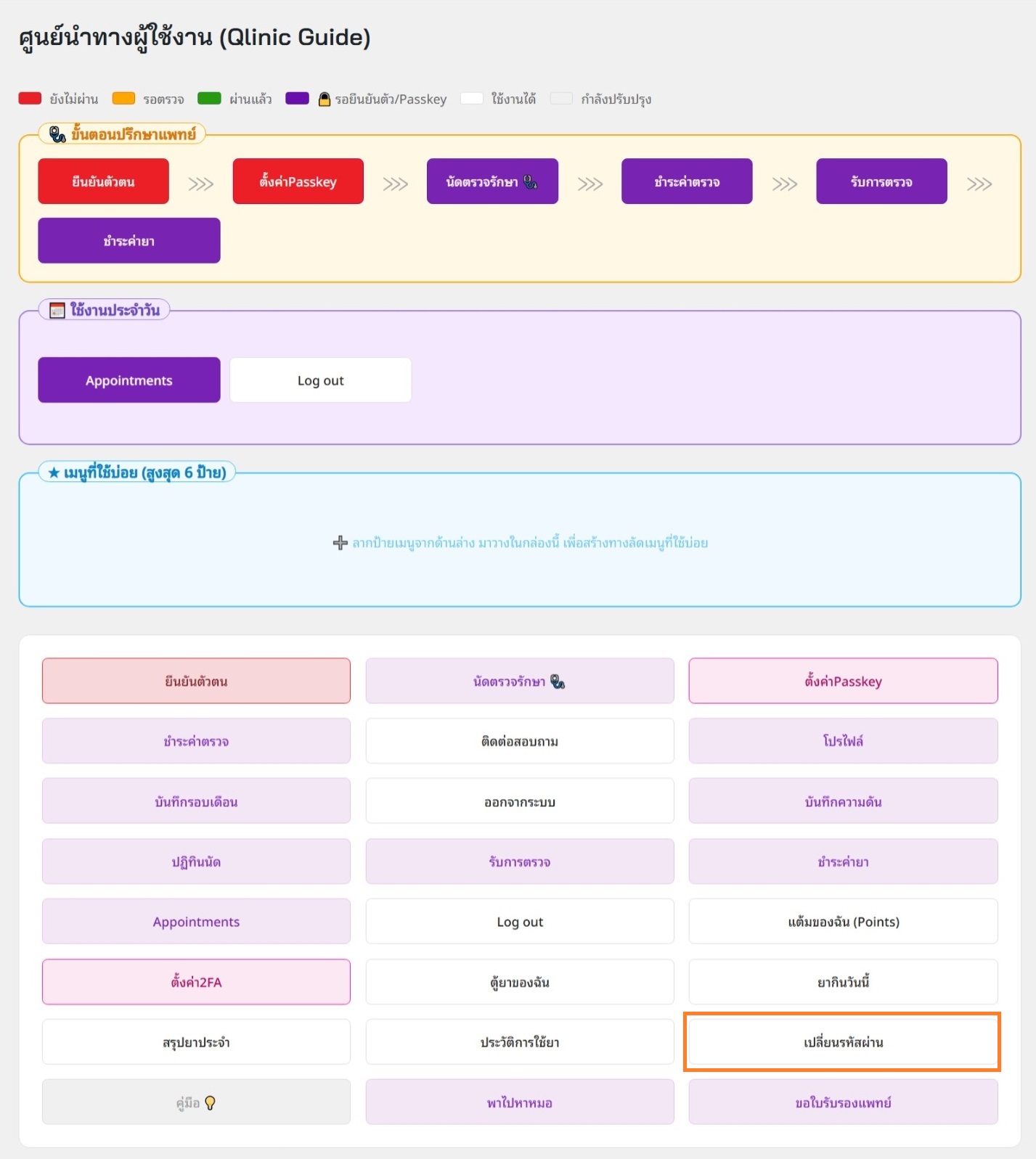The height and width of the screenshot is (1159, 1036).
Task: Open Appointments in the daily use section
Action: tap(129, 380)
